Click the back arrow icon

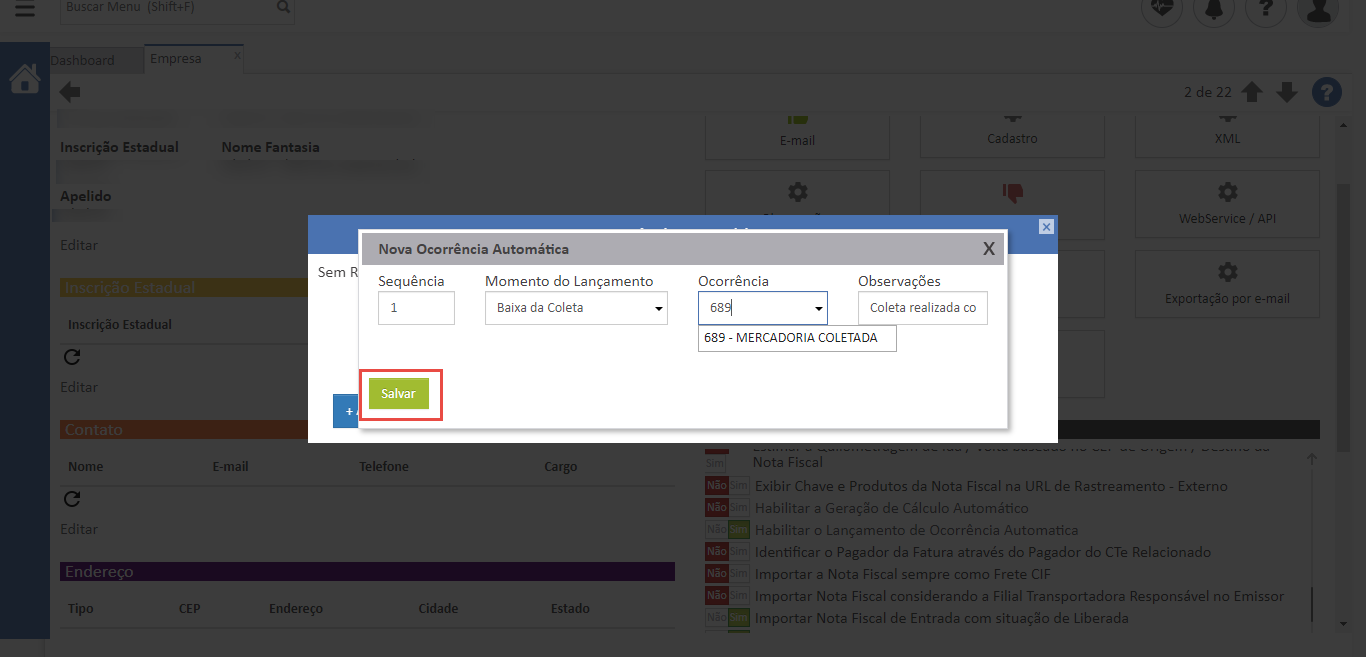tap(70, 93)
